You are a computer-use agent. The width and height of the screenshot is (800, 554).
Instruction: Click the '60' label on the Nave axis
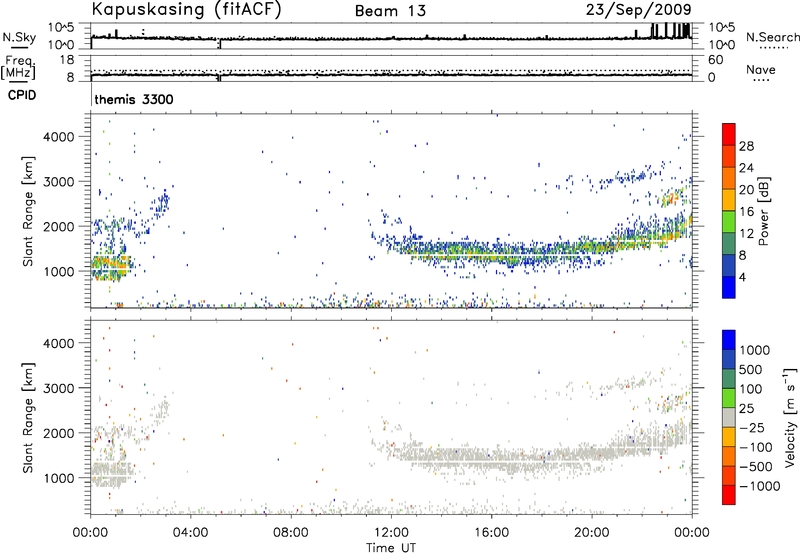click(716, 60)
